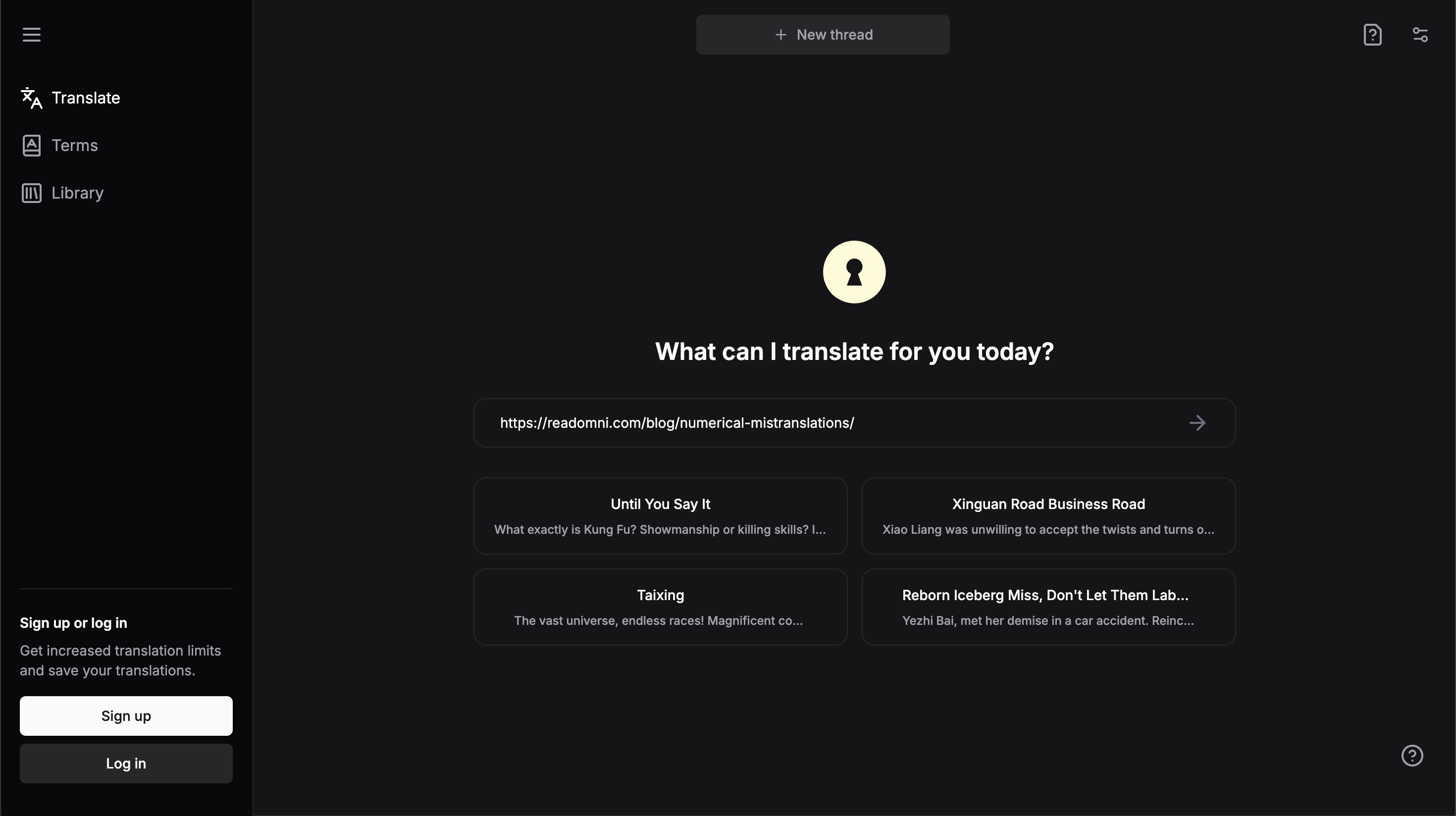Image resolution: width=1456 pixels, height=816 pixels.
Task: Open the document help icon top-right
Action: (x=1372, y=35)
